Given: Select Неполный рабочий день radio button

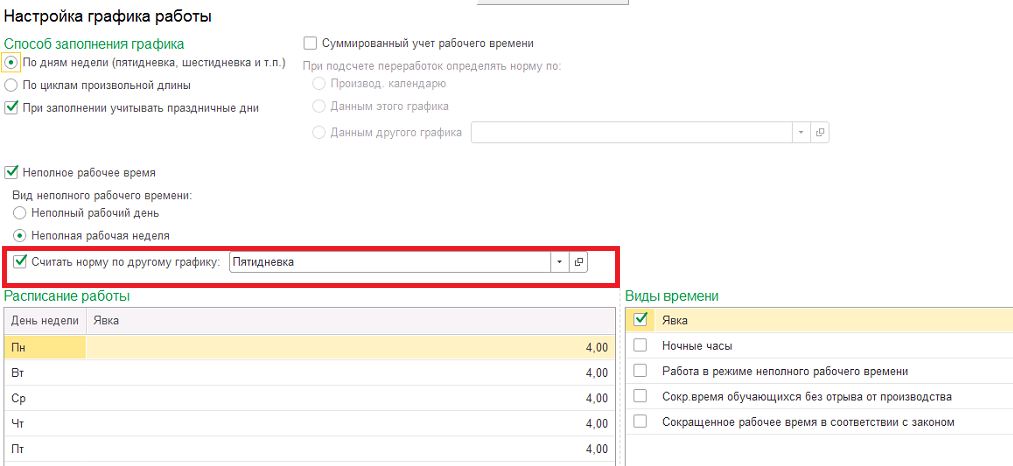Looking at the screenshot, I should click(x=19, y=213).
